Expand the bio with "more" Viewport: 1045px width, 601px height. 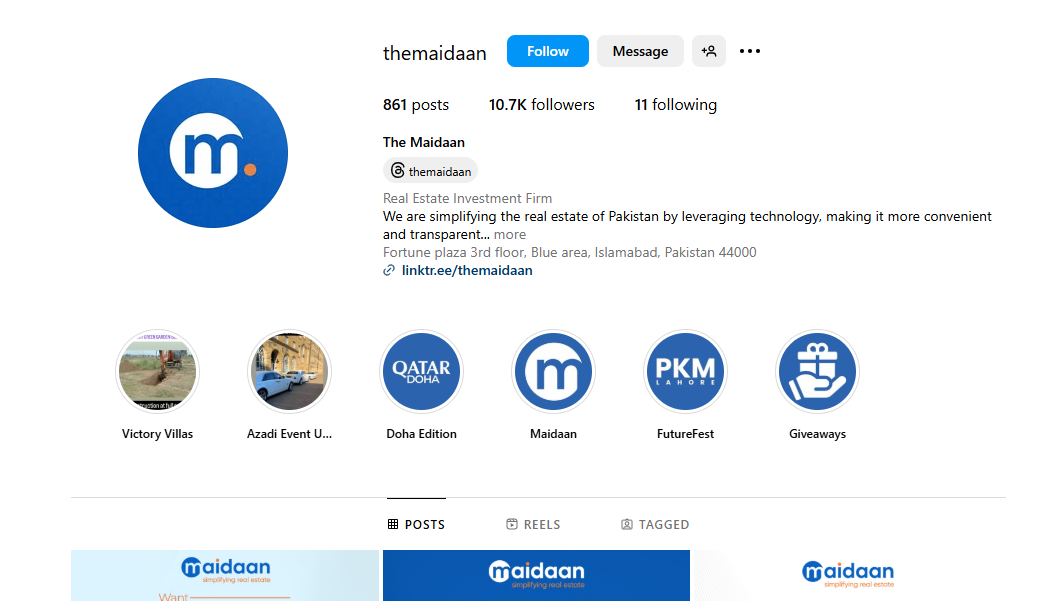[510, 235]
